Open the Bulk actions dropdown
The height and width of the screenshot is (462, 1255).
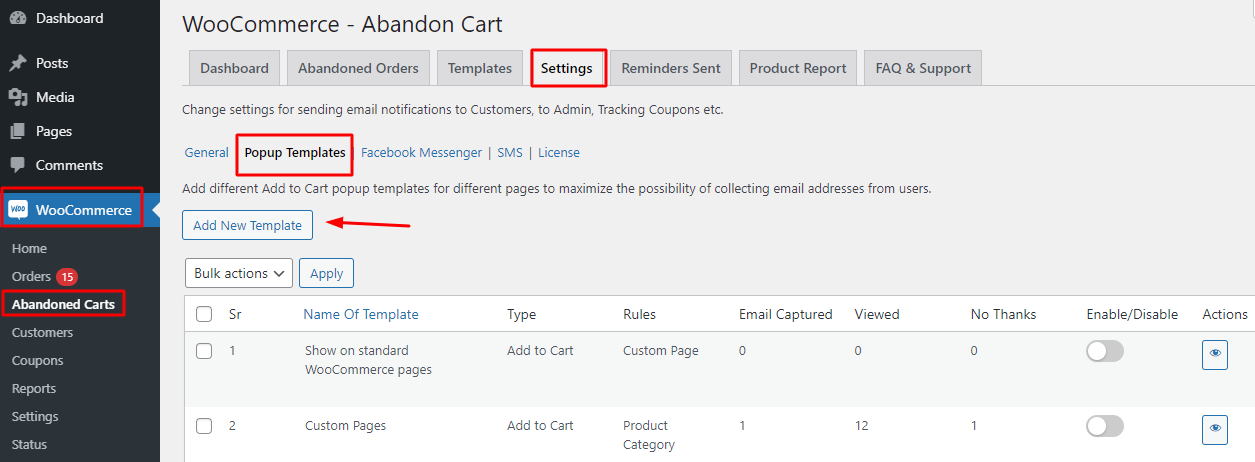pyautogui.click(x=239, y=273)
